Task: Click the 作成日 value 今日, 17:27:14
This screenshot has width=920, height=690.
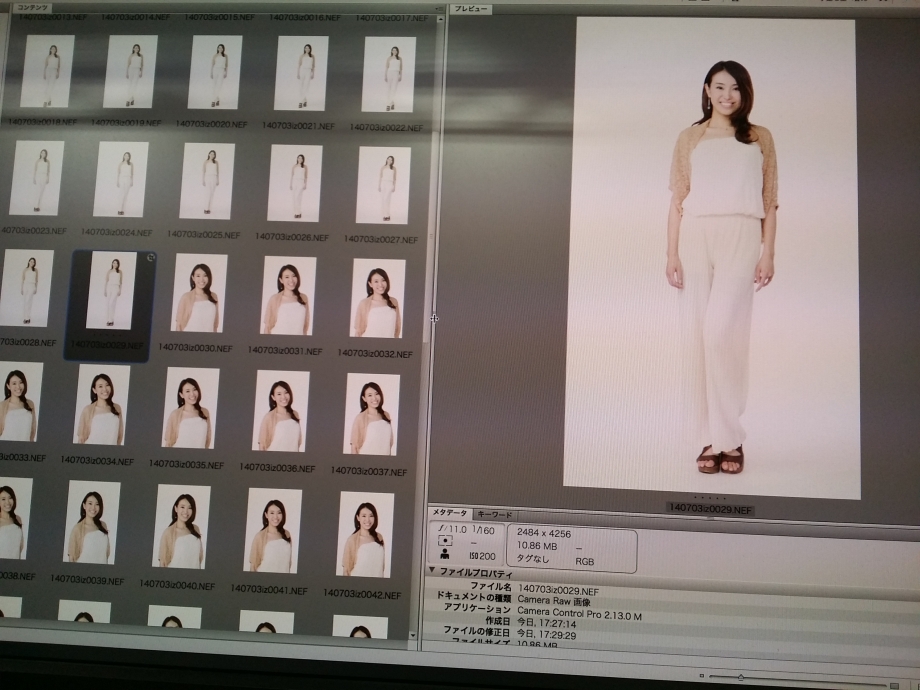Action: click(547, 623)
